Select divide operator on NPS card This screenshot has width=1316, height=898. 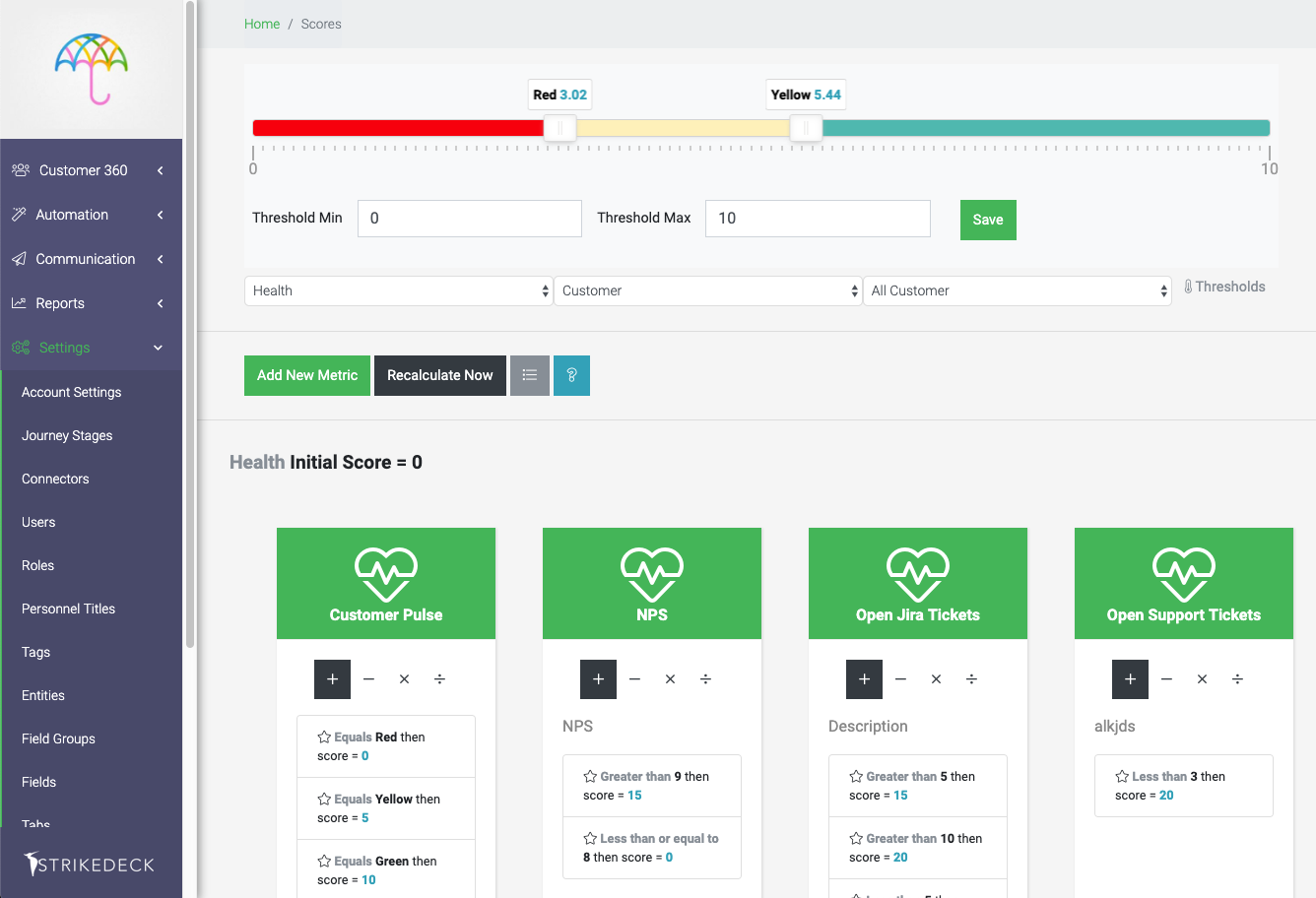[705, 679]
